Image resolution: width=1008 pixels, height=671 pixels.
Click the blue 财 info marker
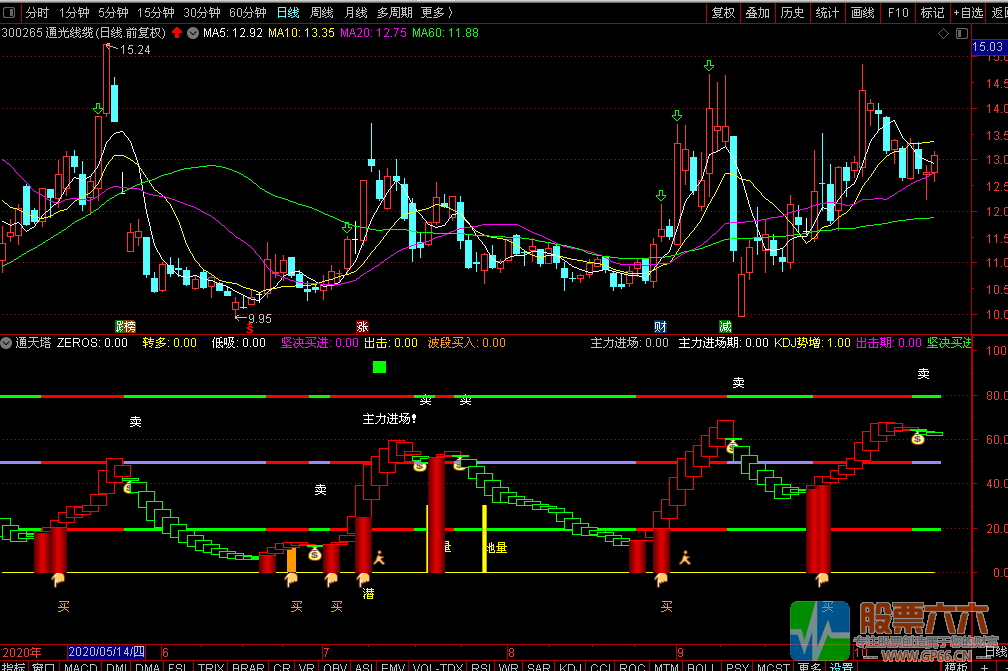[660, 327]
